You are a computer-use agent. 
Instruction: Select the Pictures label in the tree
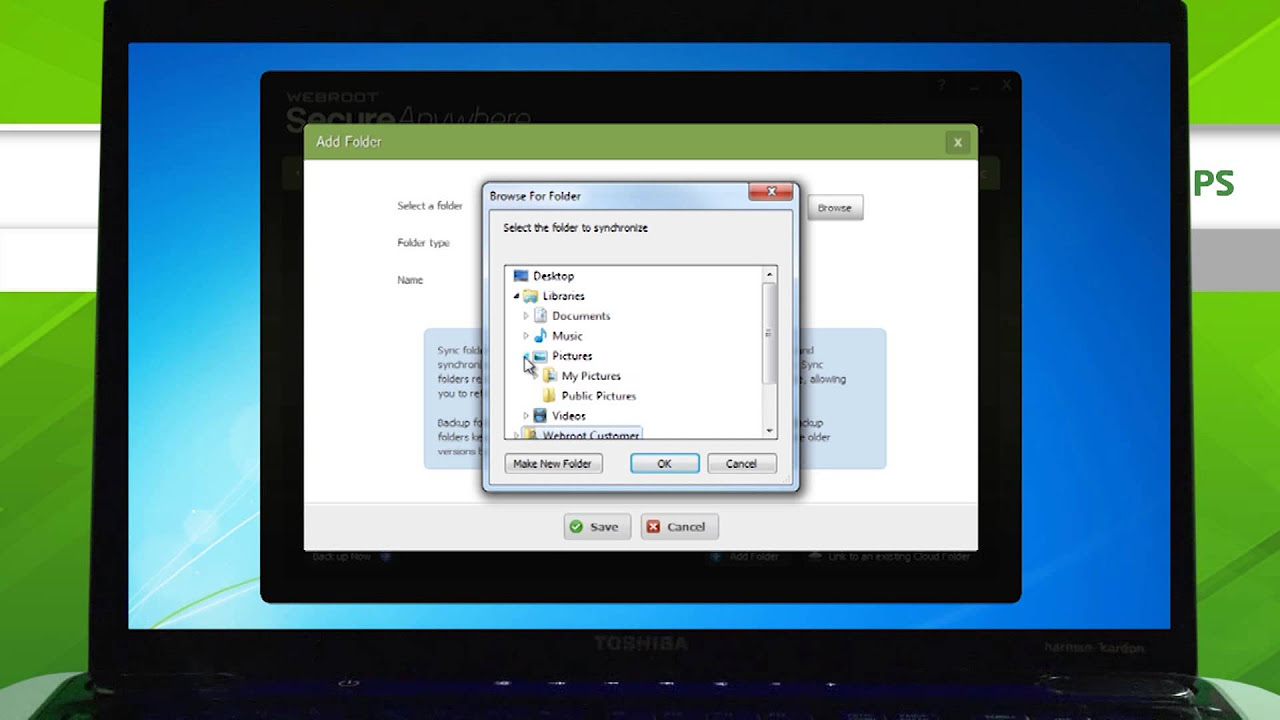pyautogui.click(x=572, y=356)
